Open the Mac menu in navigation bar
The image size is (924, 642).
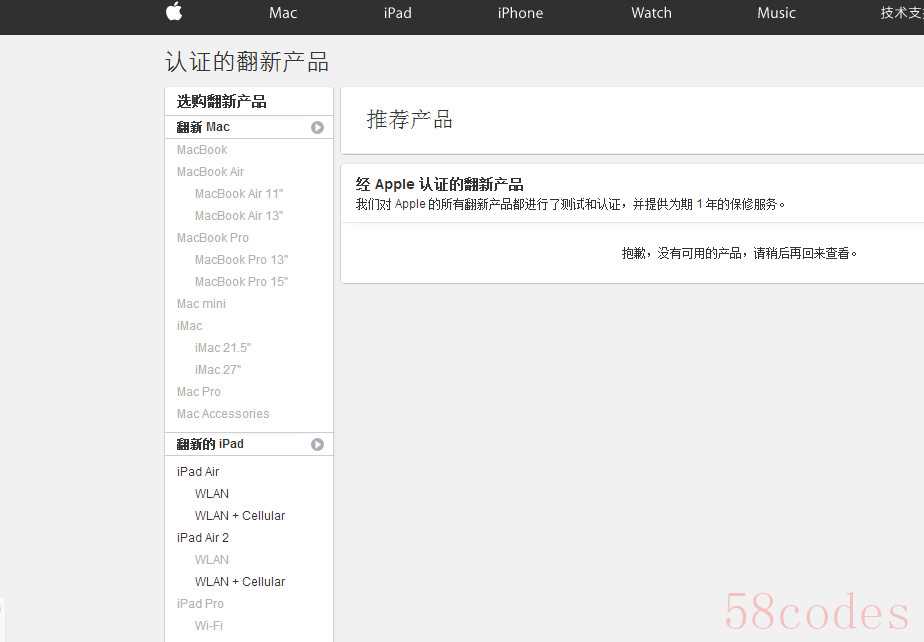[283, 13]
